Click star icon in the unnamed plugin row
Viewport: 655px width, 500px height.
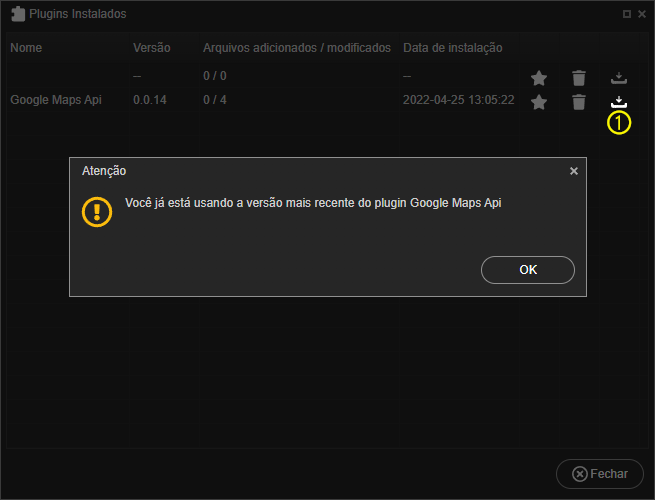click(x=539, y=78)
